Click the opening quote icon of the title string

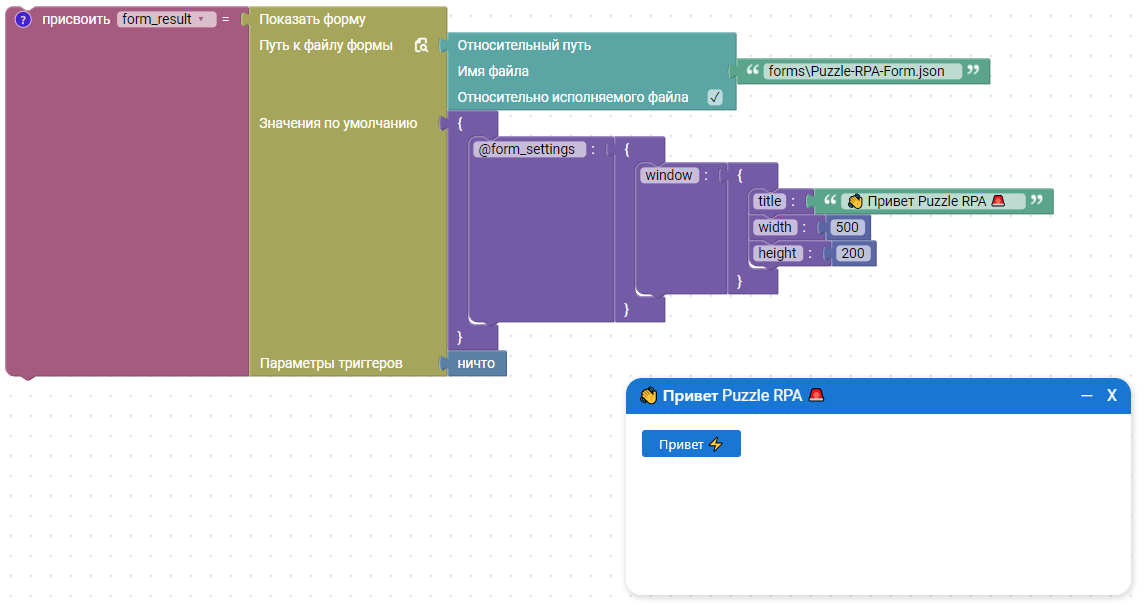coord(829,201)
